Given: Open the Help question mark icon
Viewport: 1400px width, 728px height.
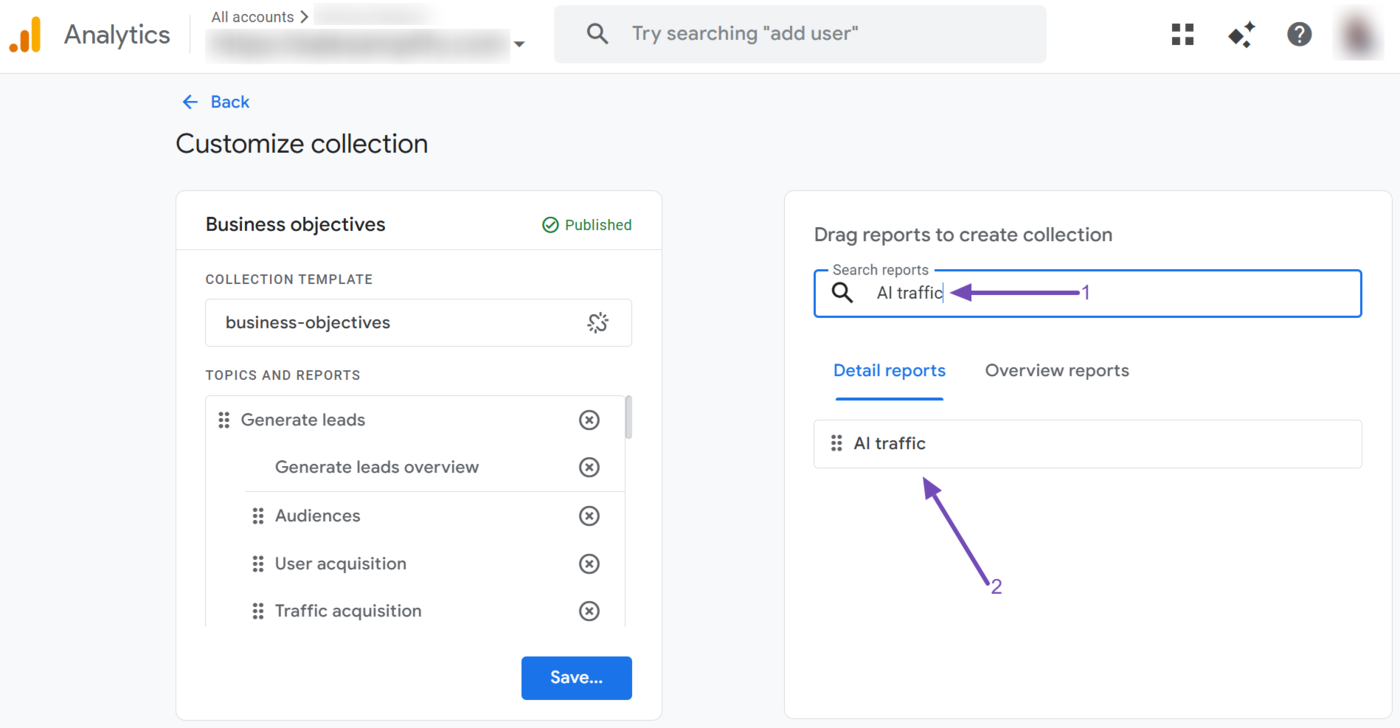Looking at the screenshot, I should (x=1299, y=33).
